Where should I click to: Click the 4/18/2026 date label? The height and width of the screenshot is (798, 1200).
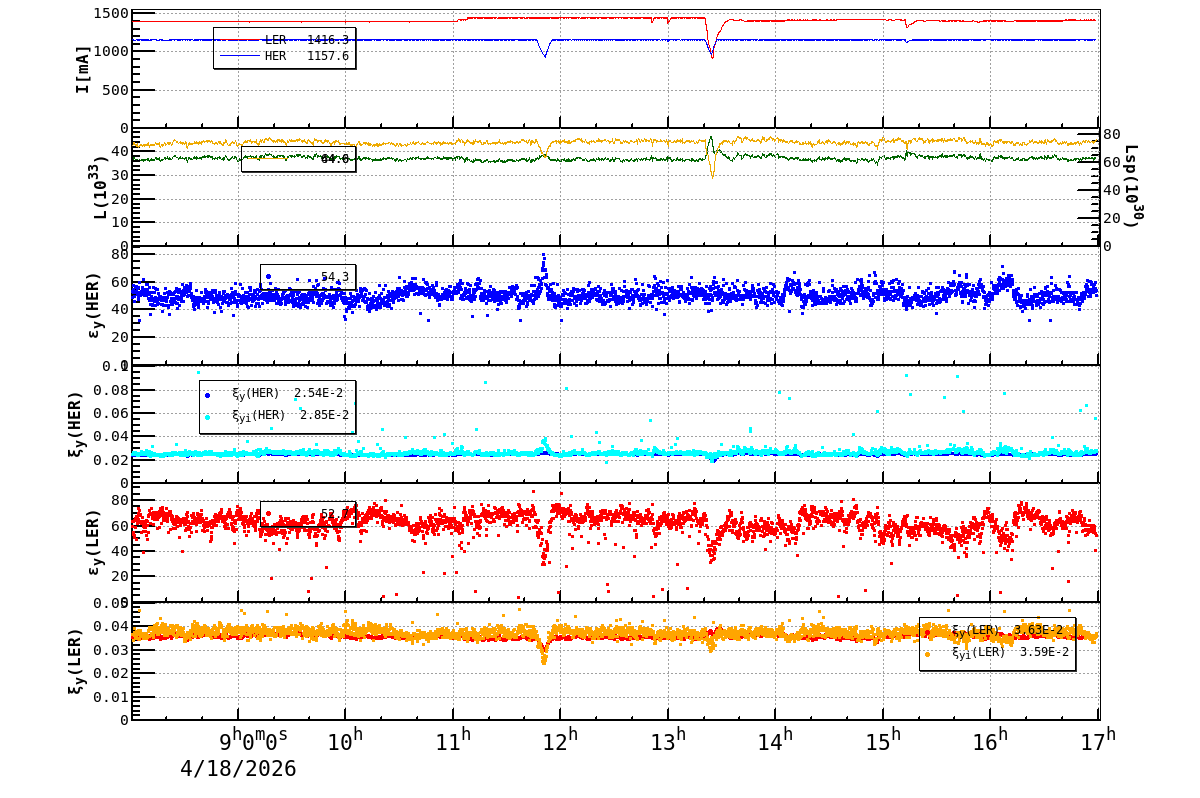click(238, 769)
